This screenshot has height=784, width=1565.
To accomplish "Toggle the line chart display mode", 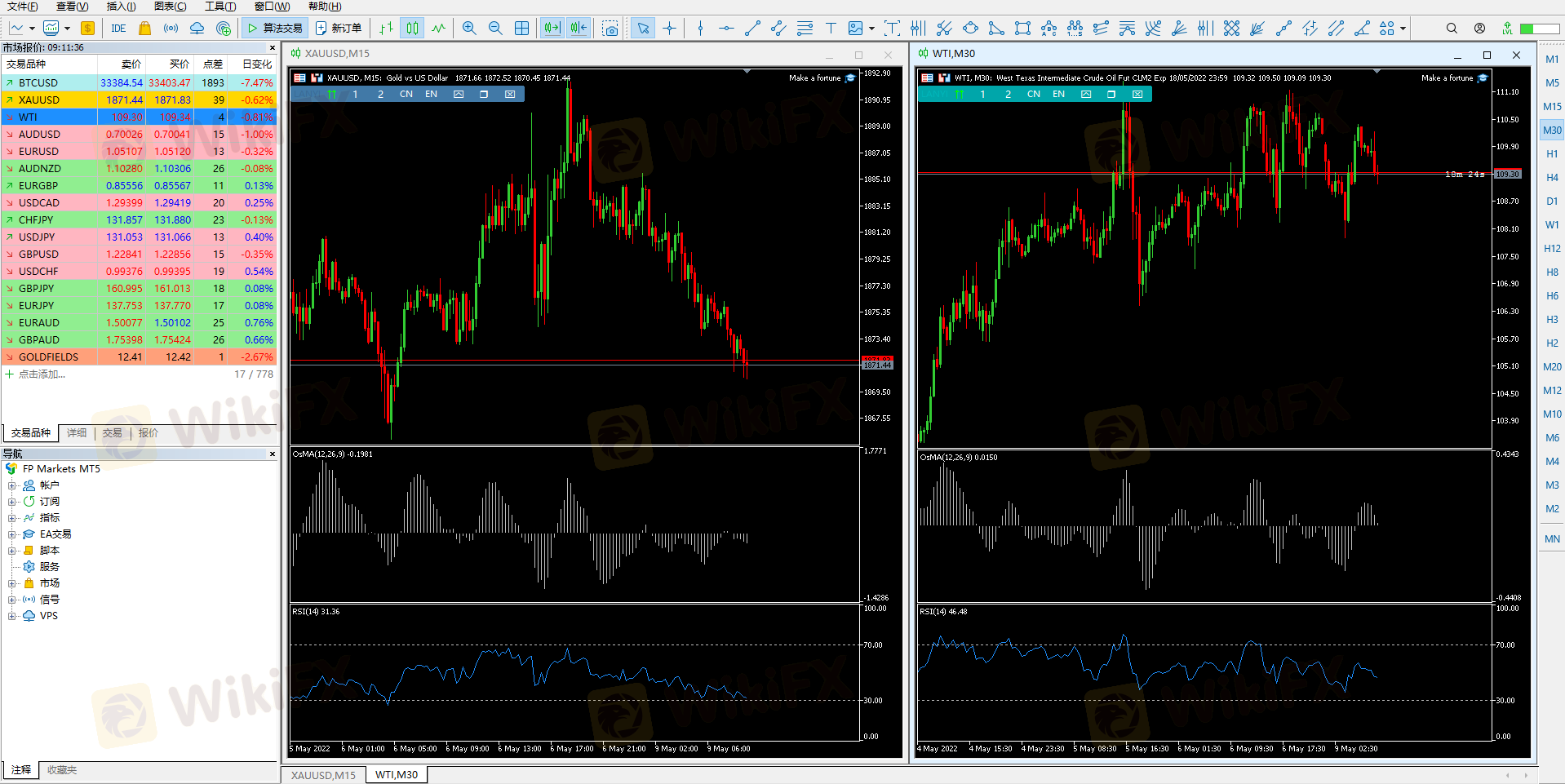I will [439, 29].
